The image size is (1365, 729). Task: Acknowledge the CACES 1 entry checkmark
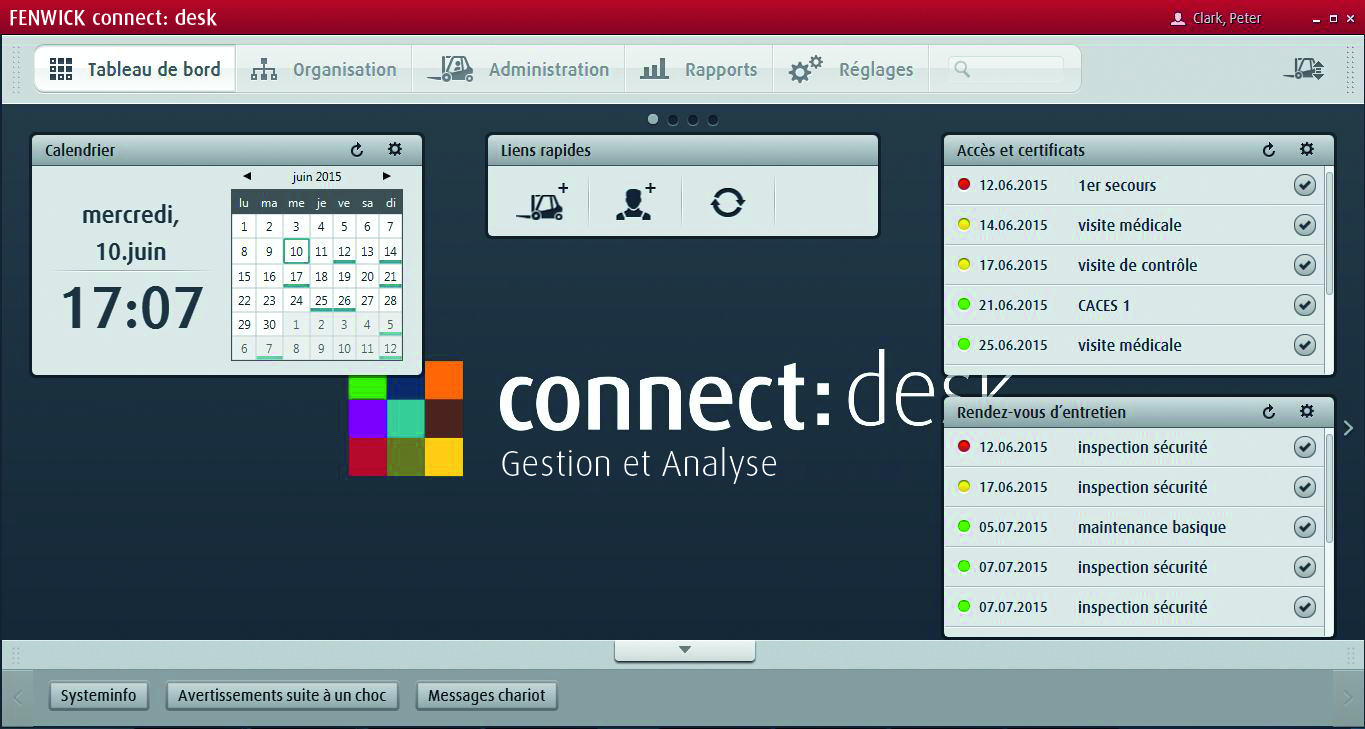[1304, 305]
